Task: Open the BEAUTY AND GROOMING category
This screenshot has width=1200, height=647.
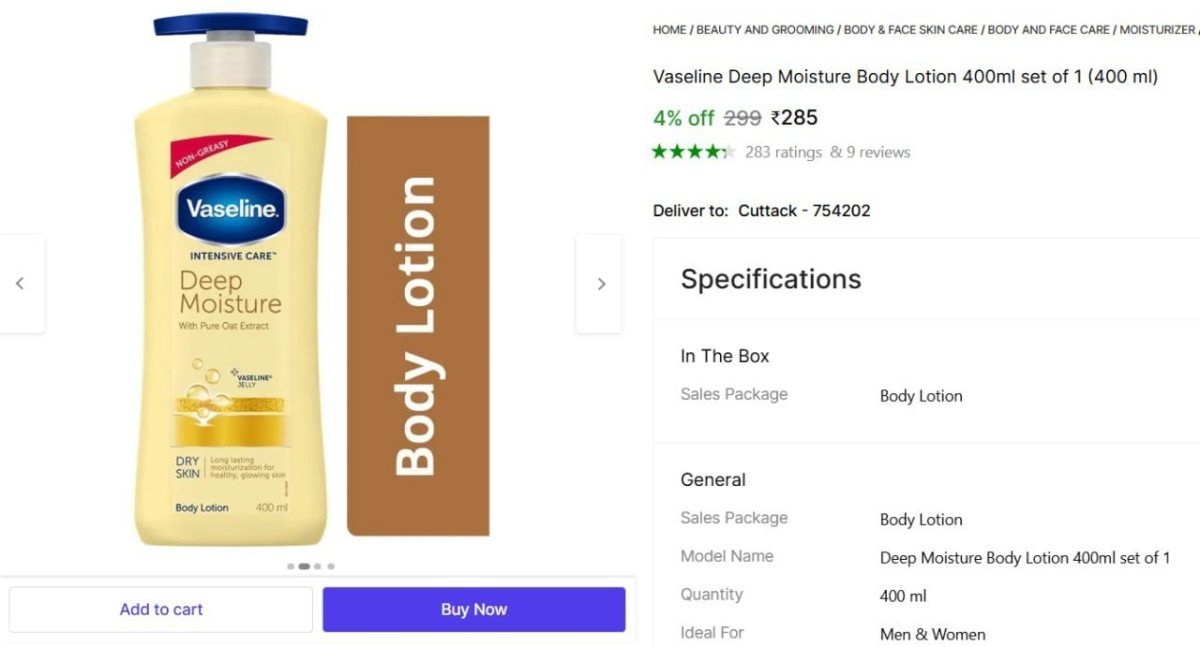Action: (x=763, y=29)
